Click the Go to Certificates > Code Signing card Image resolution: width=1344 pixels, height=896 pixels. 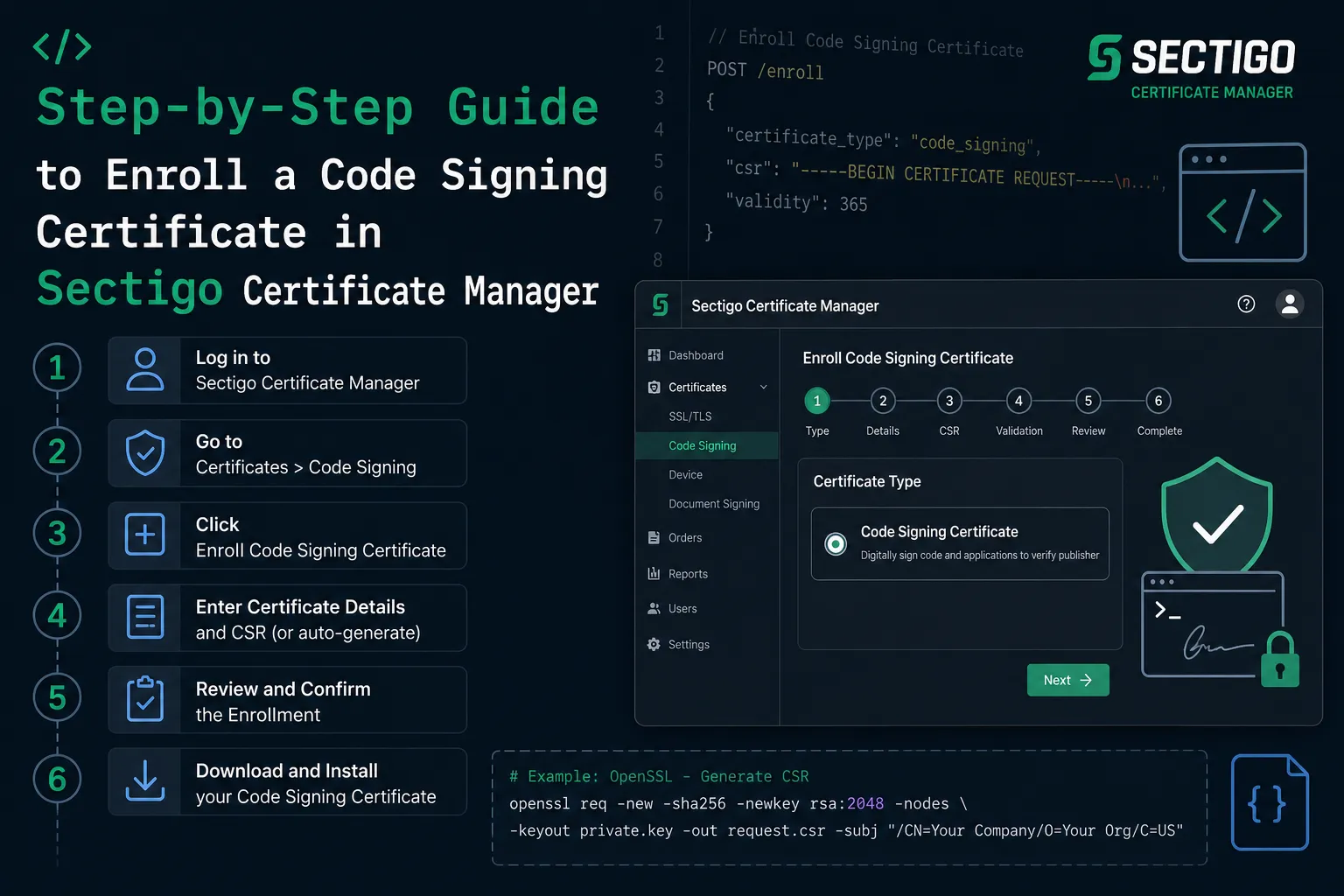[287, 453]
